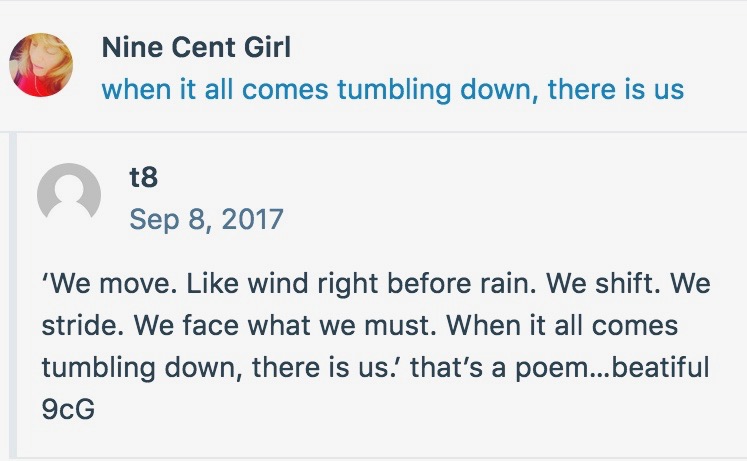
Task: Click the Sep 8, 2017 comment timestamp
Action: point(206,218)
